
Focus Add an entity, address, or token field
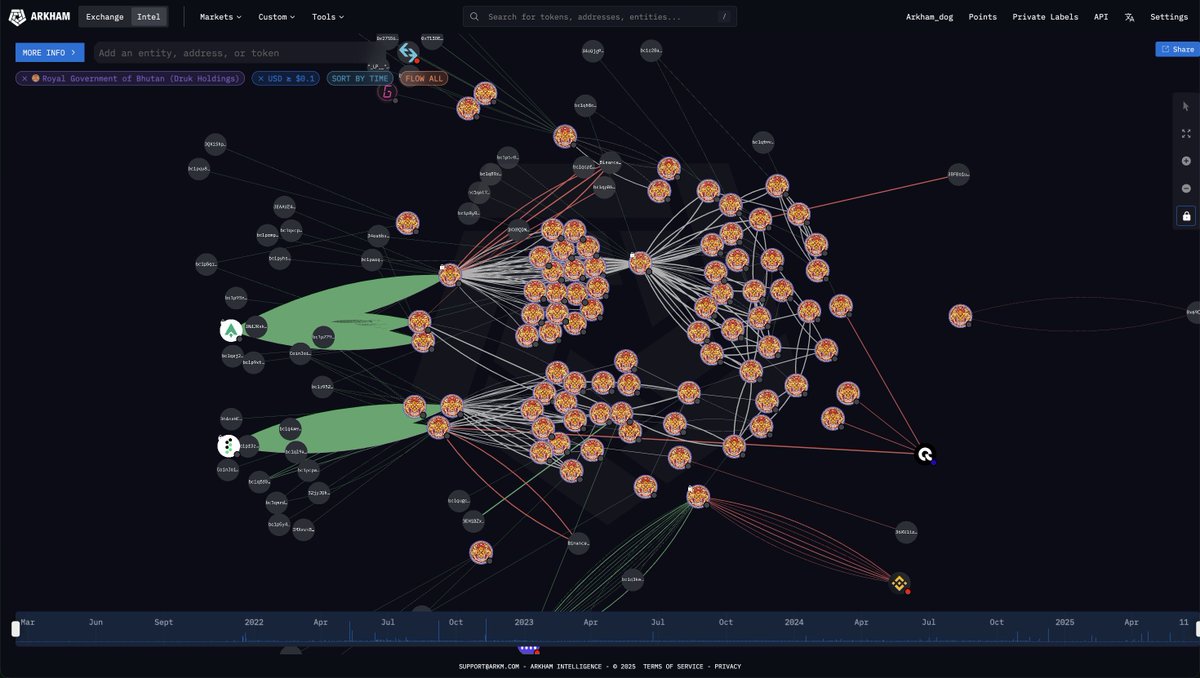pyautogui.click(x=240, y=53)
